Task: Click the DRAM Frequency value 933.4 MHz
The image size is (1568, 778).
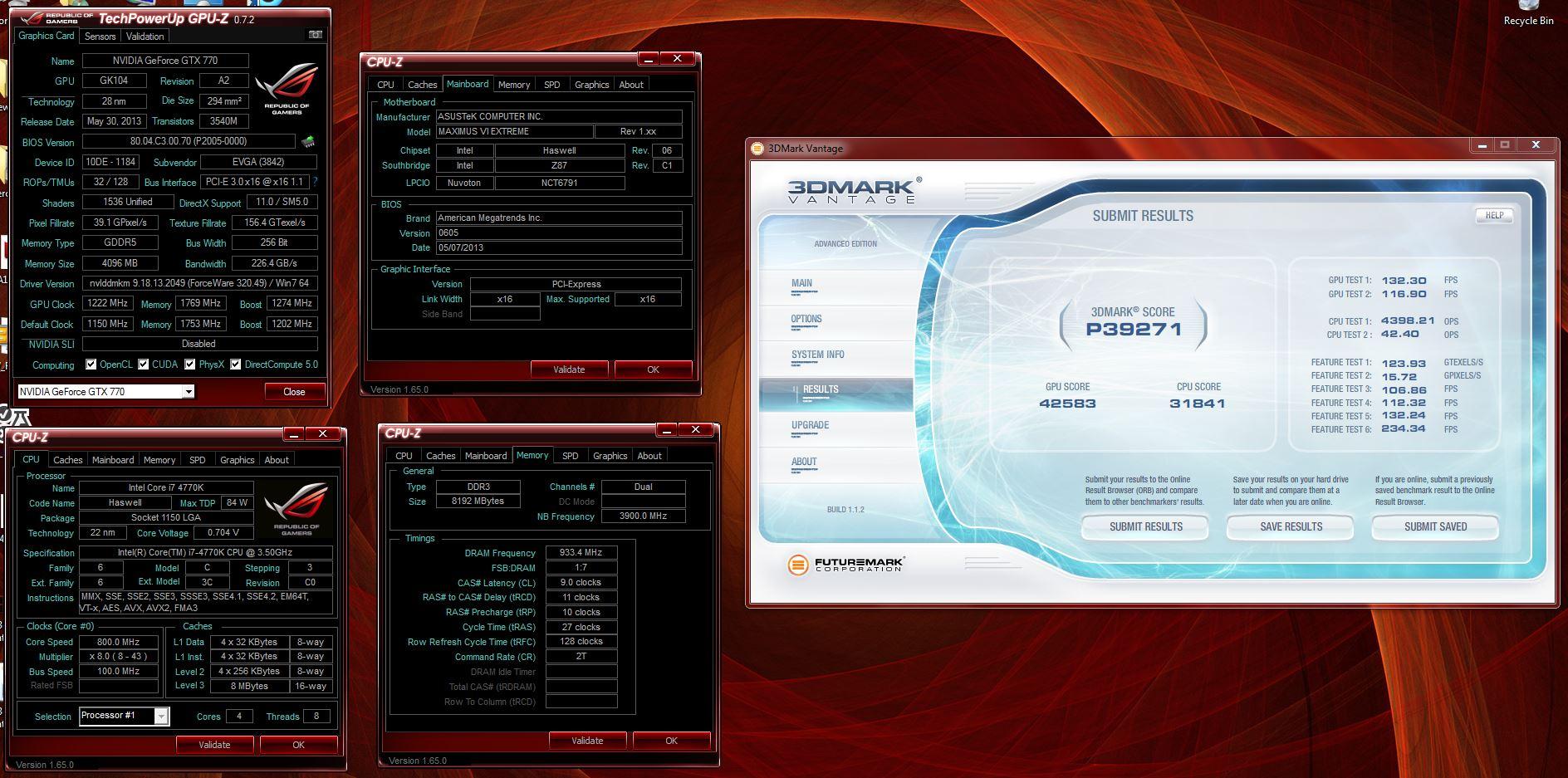Action: 581,553
